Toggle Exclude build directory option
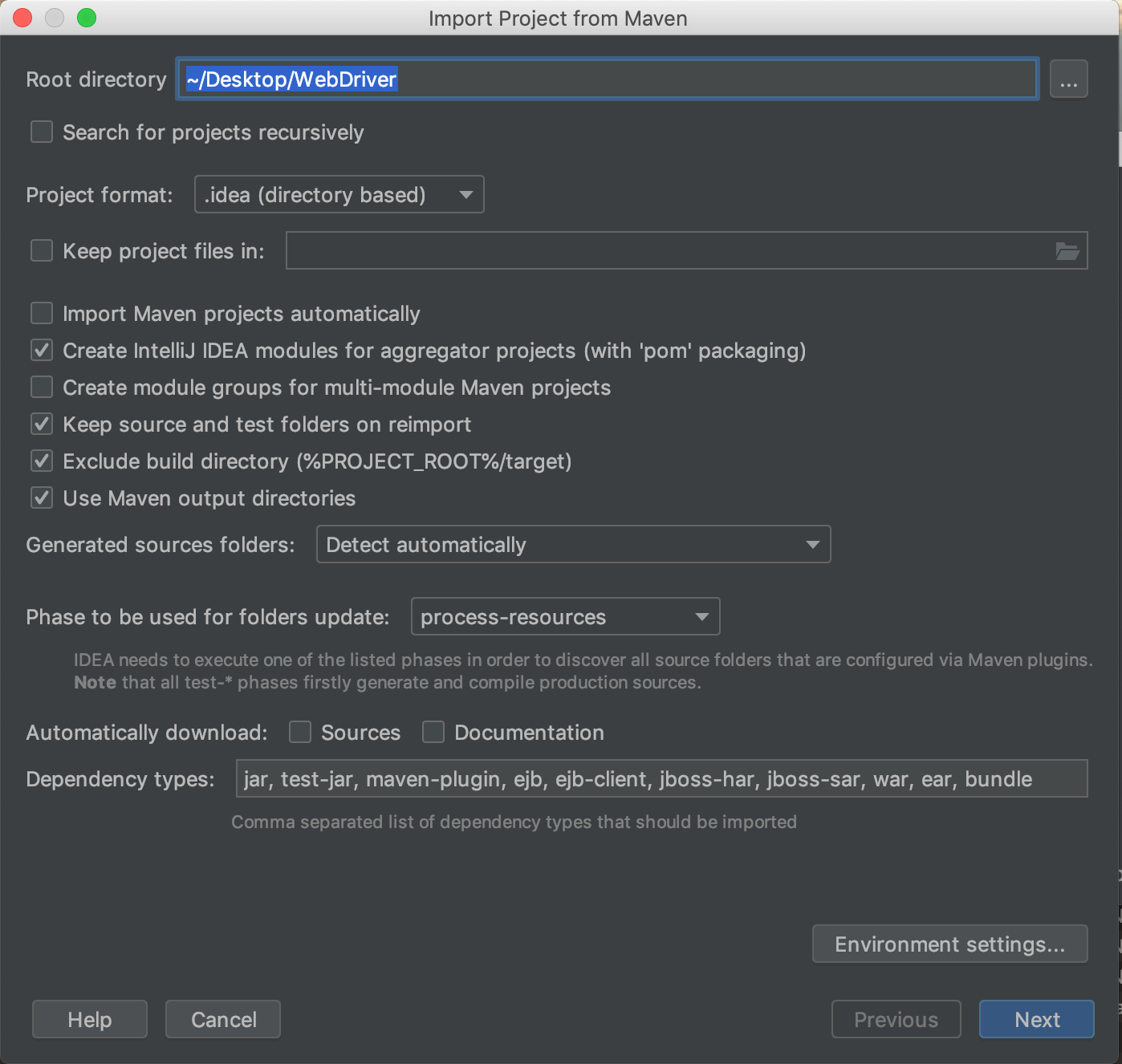 42,461
